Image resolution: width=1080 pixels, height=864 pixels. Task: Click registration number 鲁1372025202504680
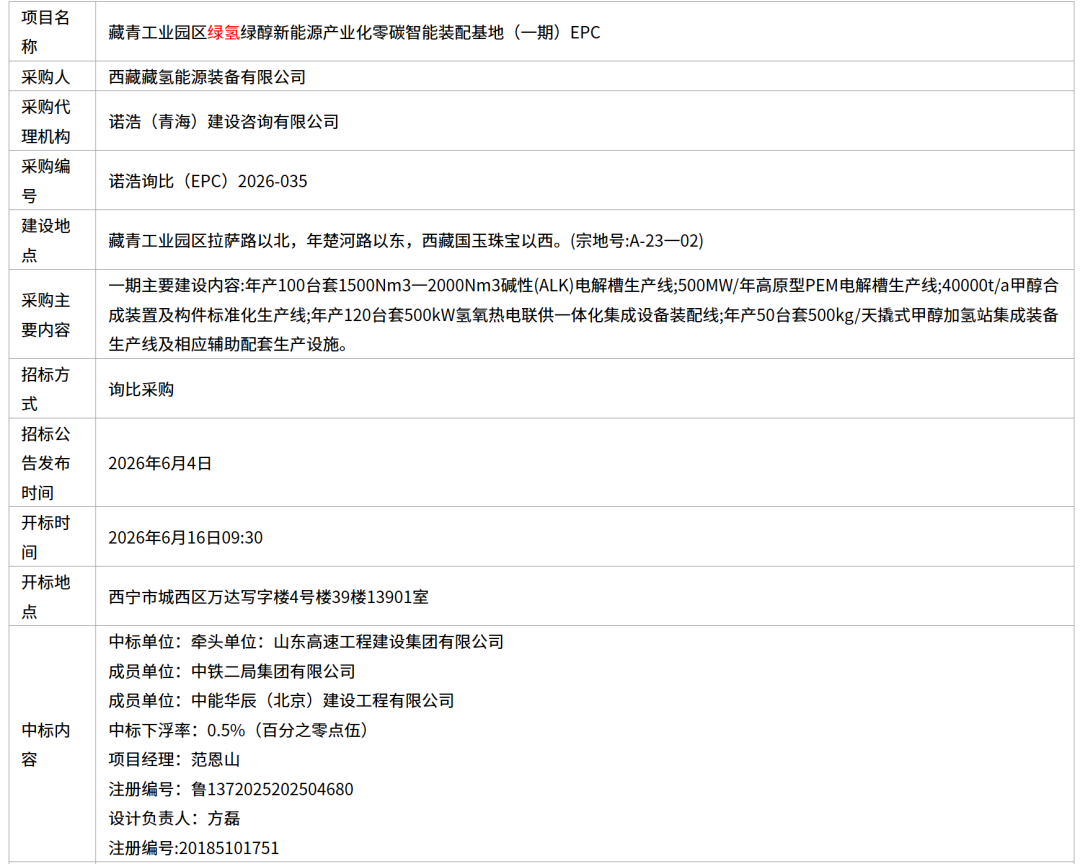[x=231, y=790]
